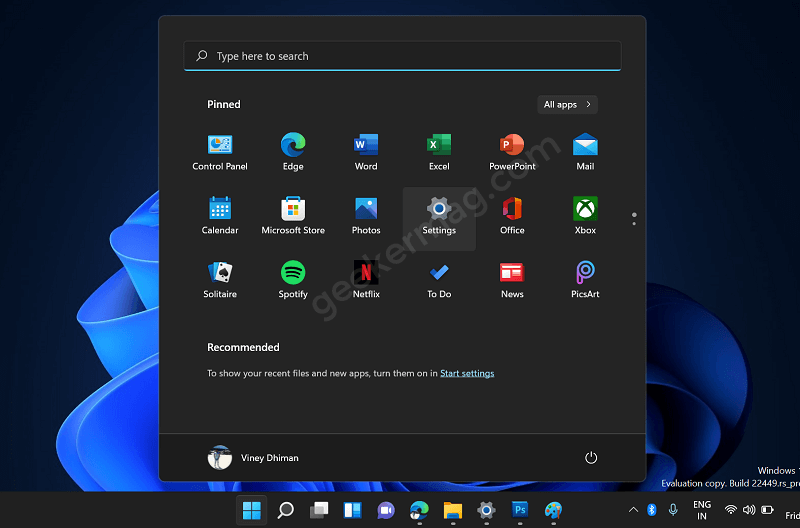Viewport: 800px width, 528px height.
Task: Launch the Office app
Action: tap(512, 216)
